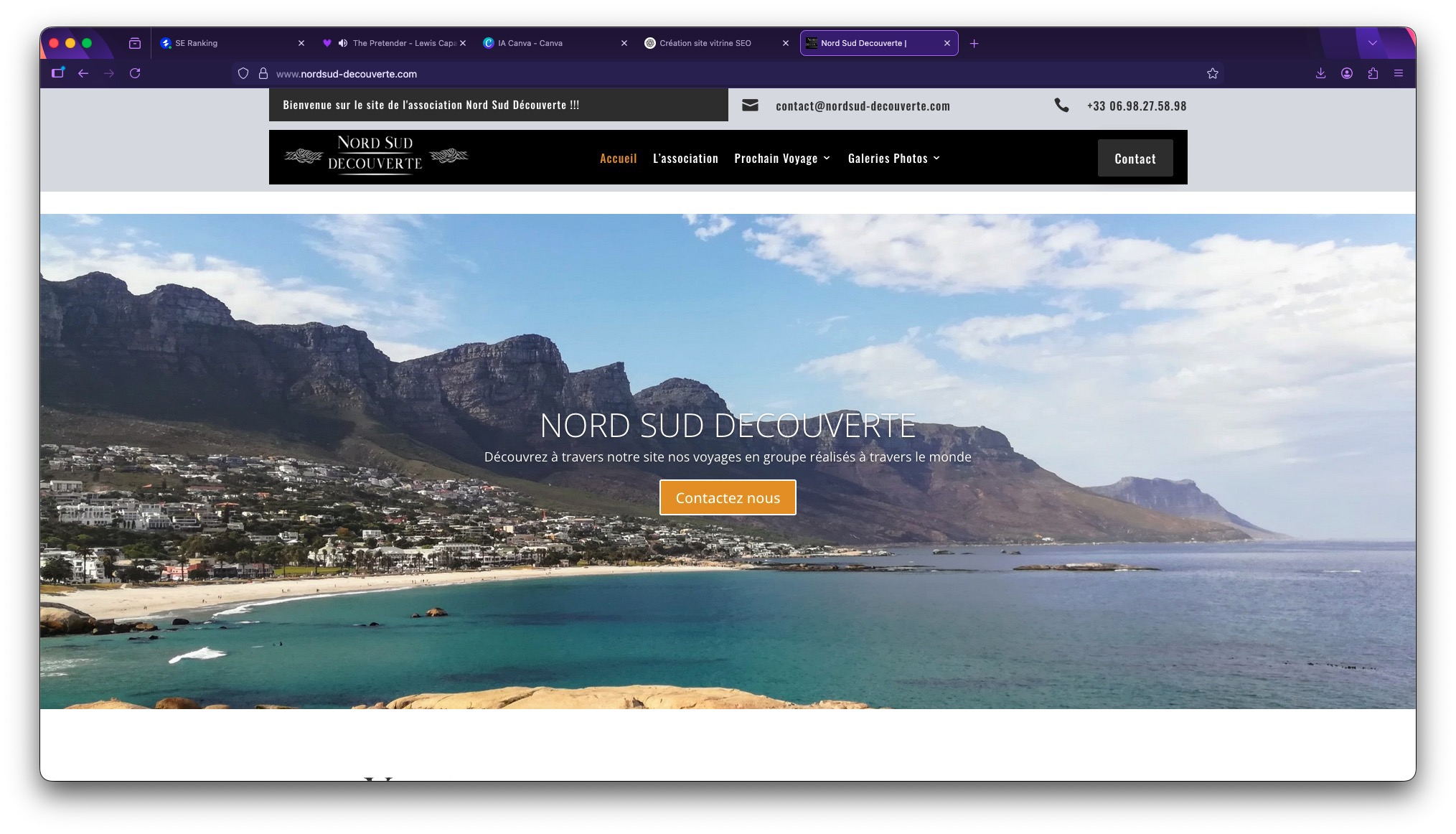Screen dimensions: 1456x834
Task: Close the Création site vitrine SEO tab
Action: click(786, 43)
